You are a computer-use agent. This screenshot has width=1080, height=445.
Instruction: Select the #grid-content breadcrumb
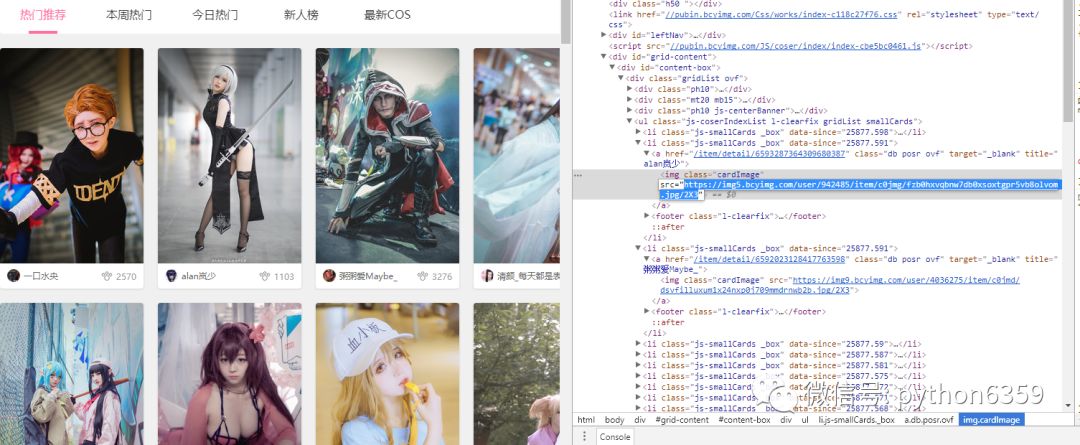coord(681,420)
